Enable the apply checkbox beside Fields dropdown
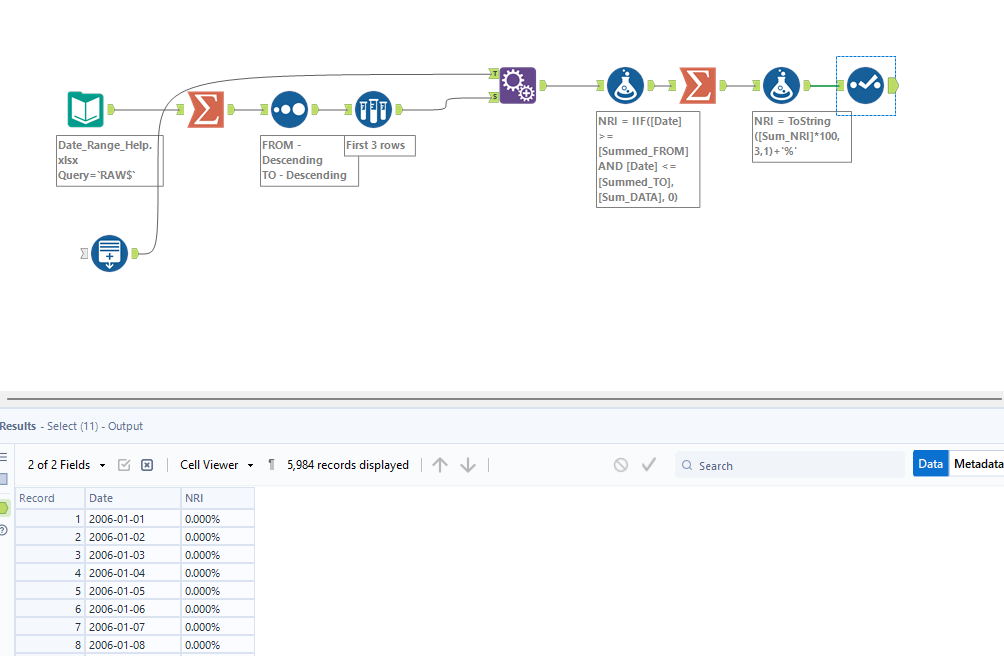The height and width of the screenshot is (656, 1004). pyautogui.click(x=125, y=464)
